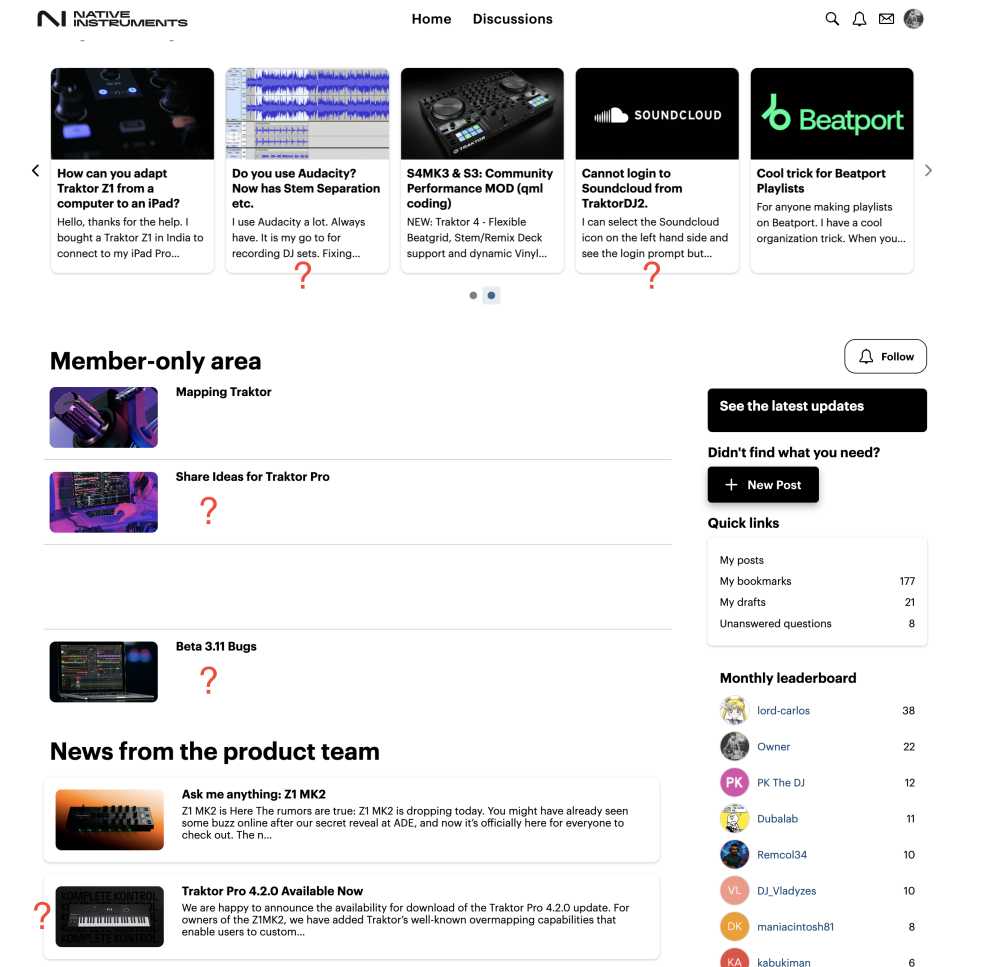
Task: Click the Share Ideas category image
Action: point(104,502)
